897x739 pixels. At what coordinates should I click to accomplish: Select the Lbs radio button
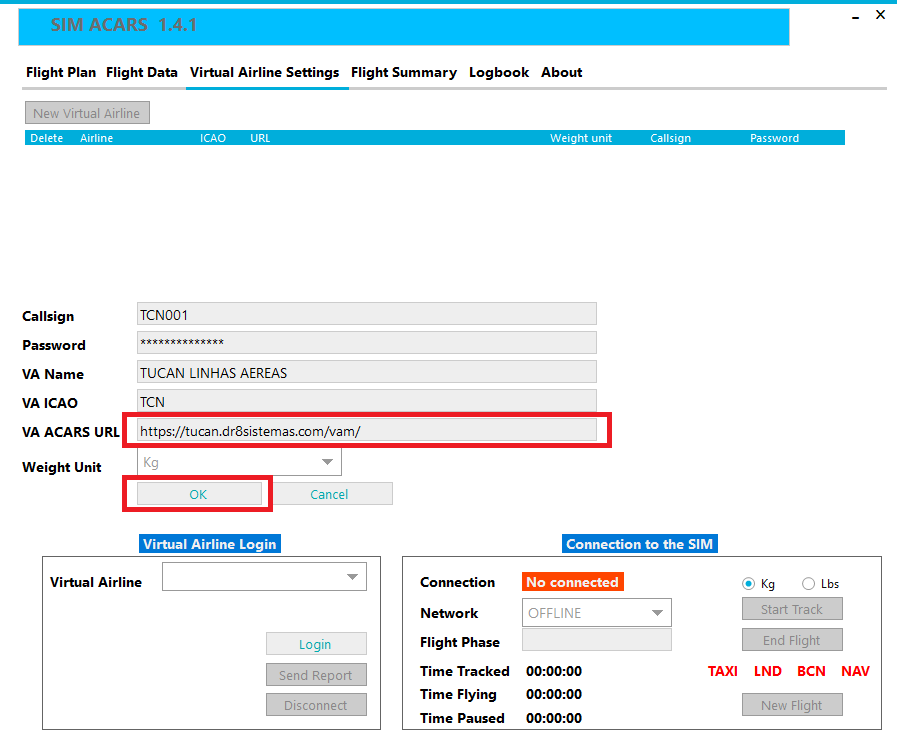click(808, 584)
